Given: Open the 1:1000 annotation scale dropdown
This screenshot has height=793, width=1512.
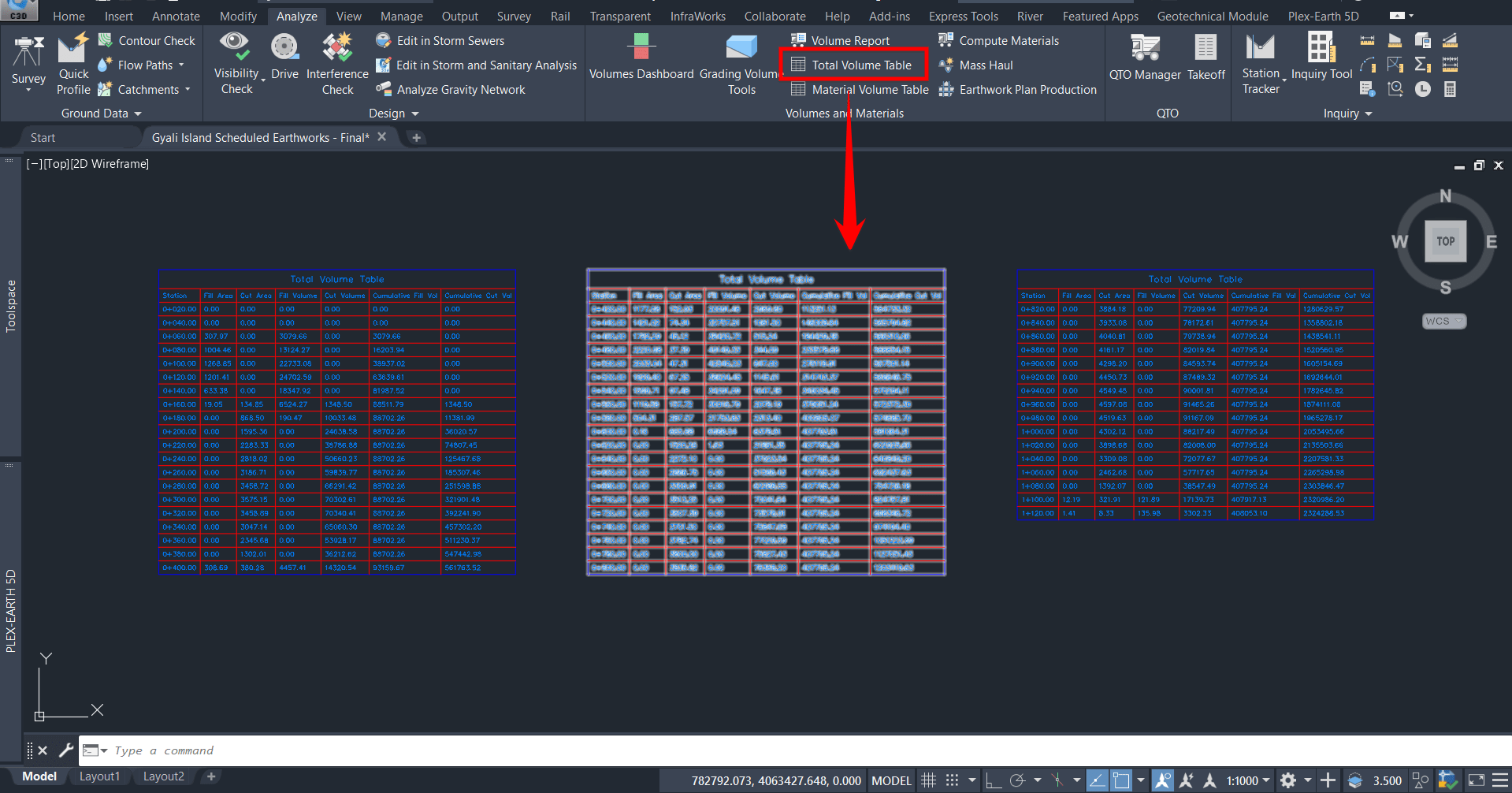Looking at the screenshot, I should point(1265,780).
